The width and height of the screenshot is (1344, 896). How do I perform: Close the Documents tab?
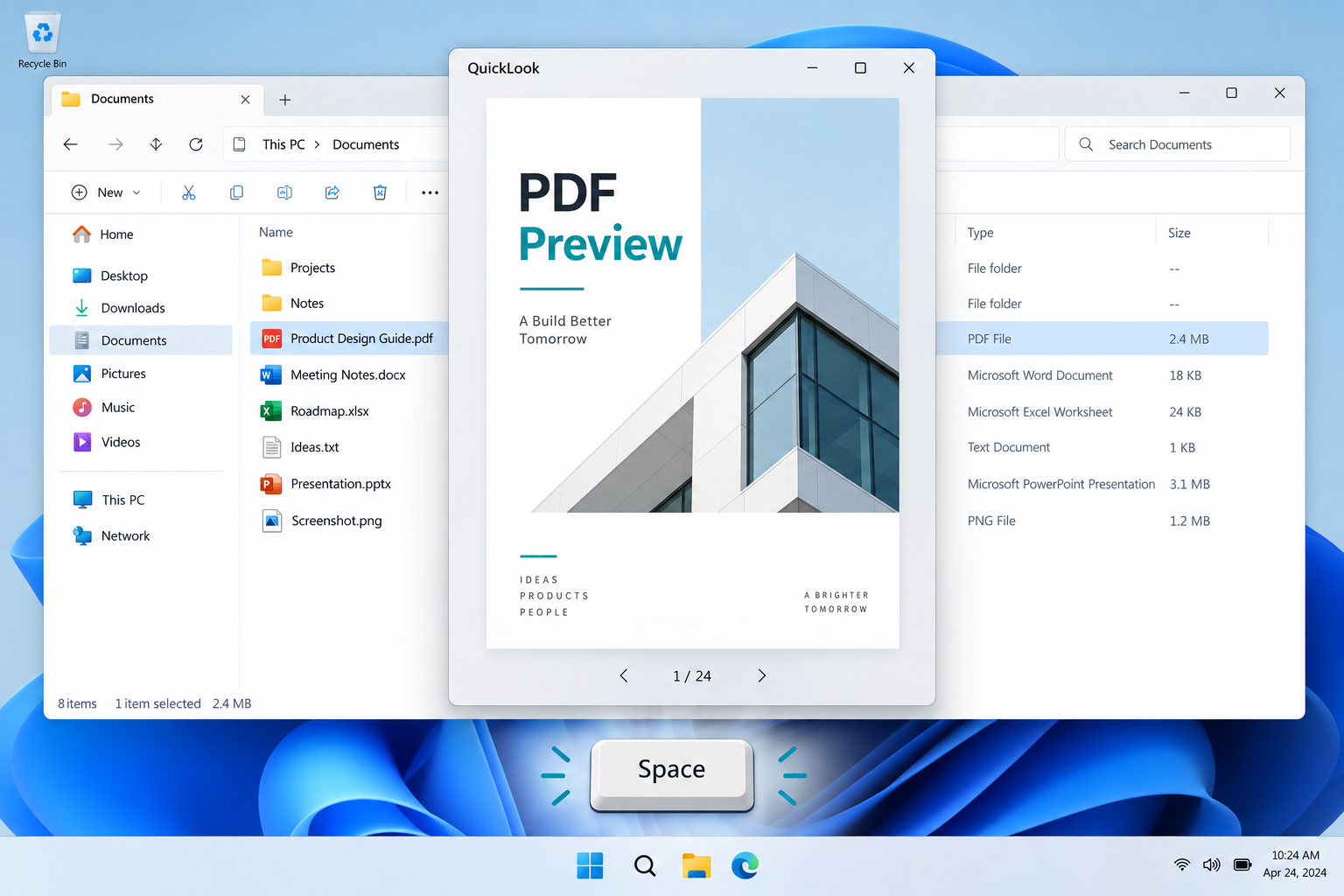pos(245,100)
